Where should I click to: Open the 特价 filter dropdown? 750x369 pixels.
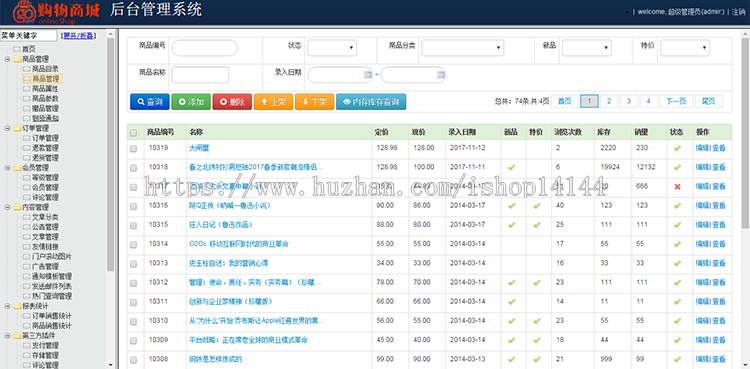[x=685, y=47]
